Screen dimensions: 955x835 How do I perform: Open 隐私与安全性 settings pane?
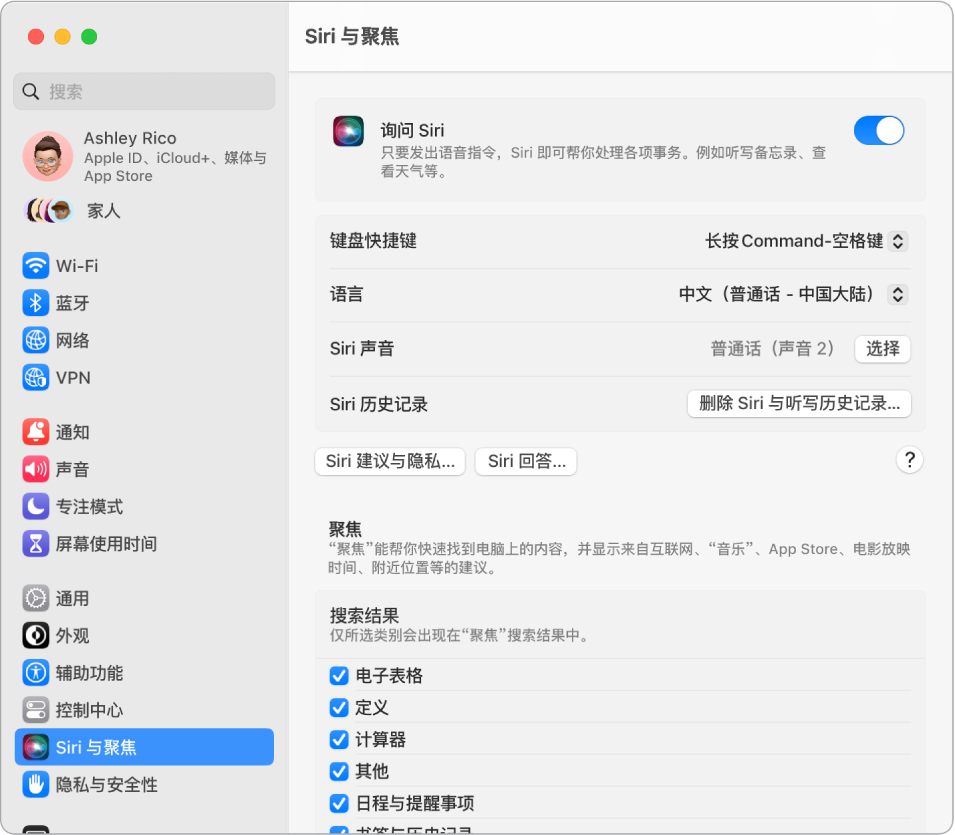pos(144,784)
